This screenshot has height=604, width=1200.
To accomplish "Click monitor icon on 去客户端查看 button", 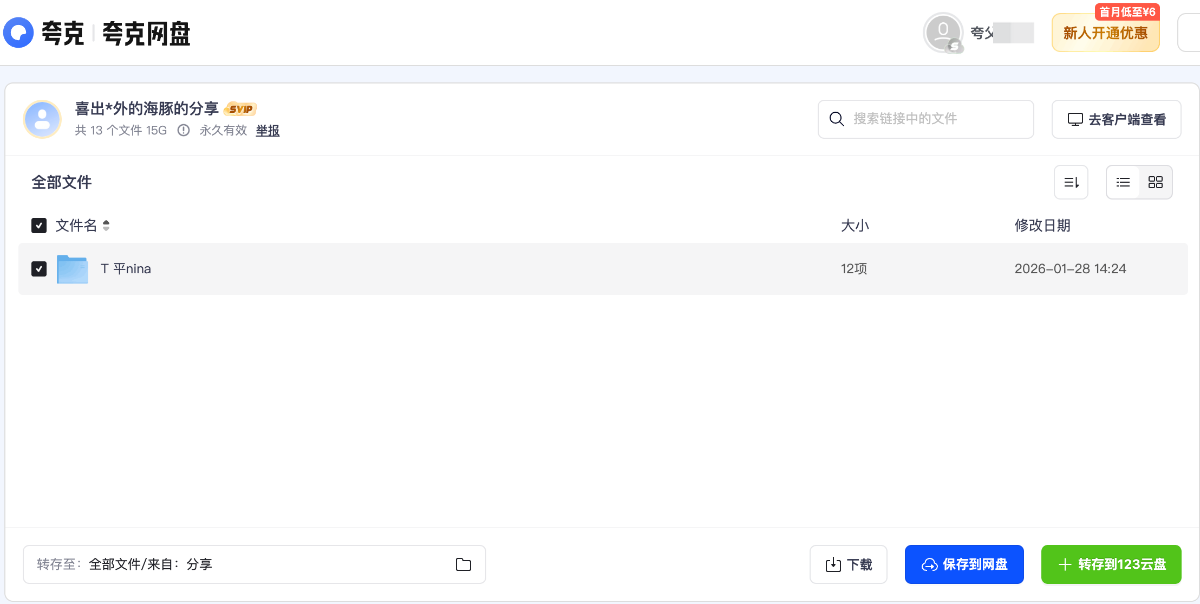I will (1074, 119).
